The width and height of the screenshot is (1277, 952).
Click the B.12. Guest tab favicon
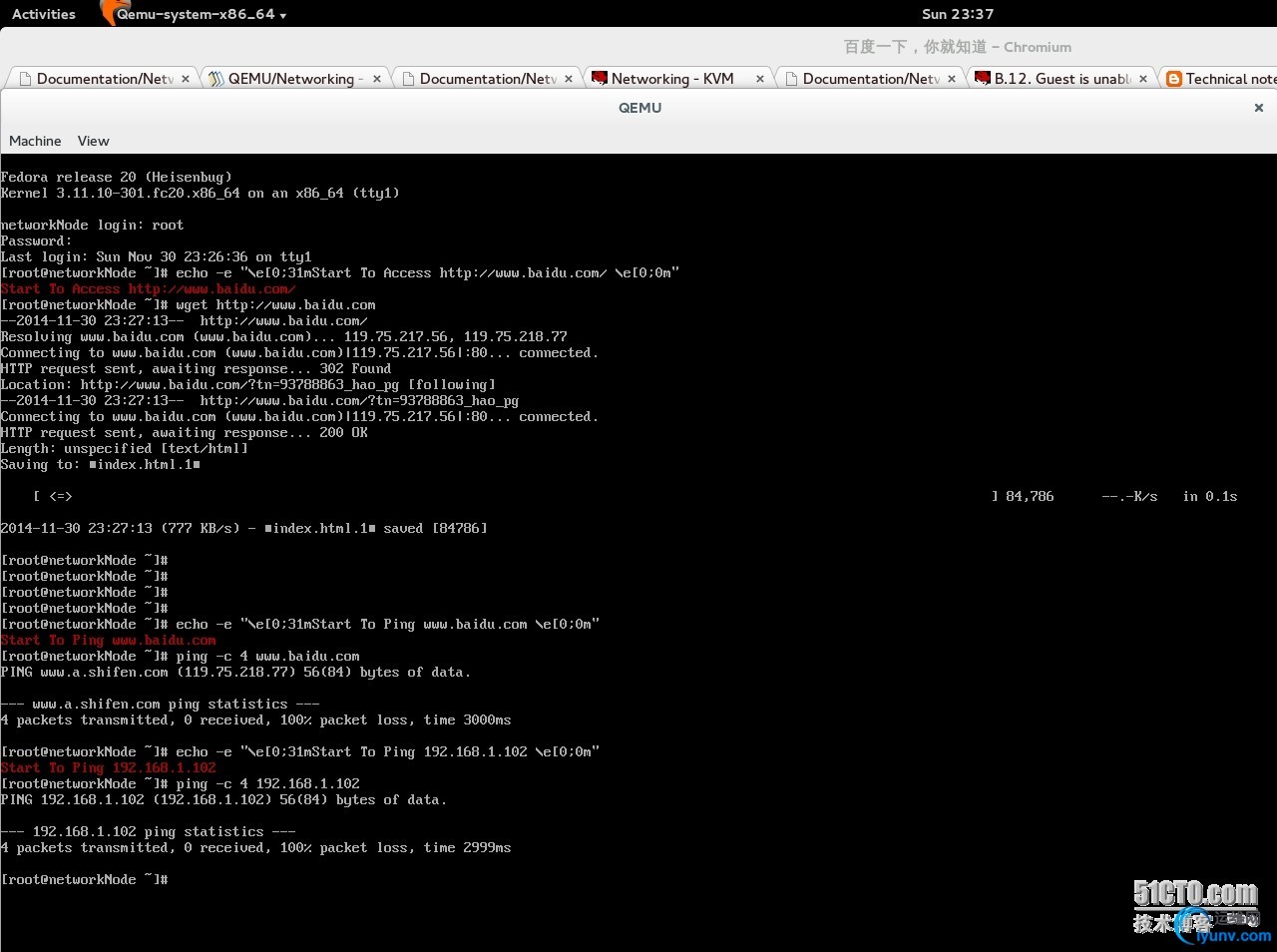click(983, 78)
